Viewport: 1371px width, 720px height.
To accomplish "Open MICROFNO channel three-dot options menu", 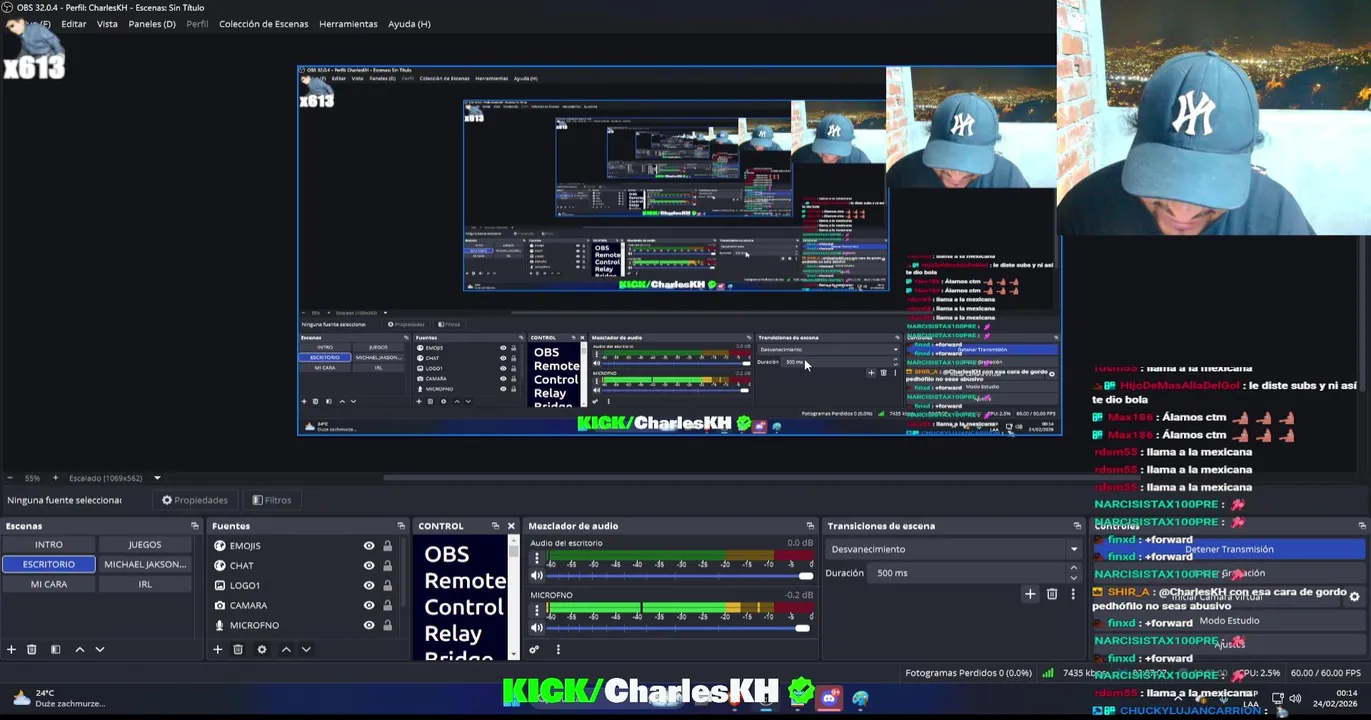I will click(x=537, y=611).
